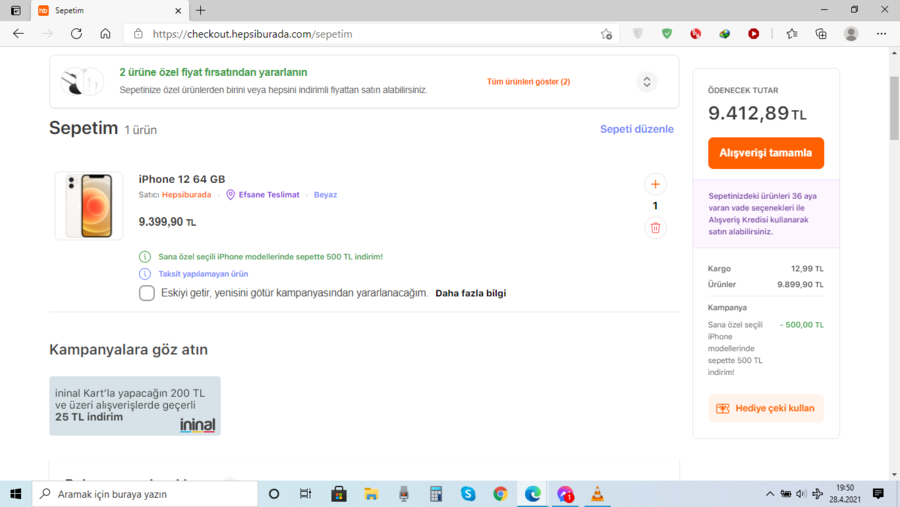Click the Beyaz color label

point(325,195)
